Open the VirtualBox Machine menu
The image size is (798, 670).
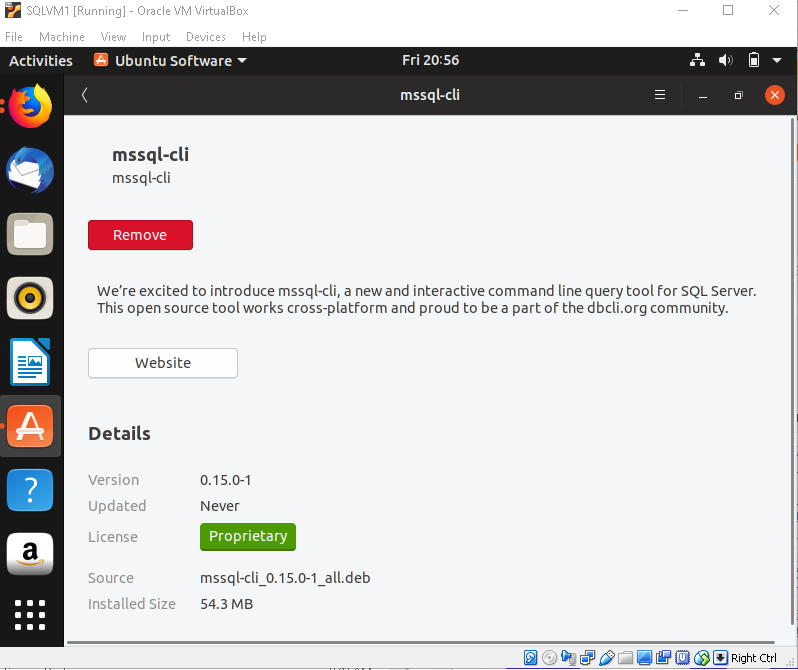(x=62, y=37)
